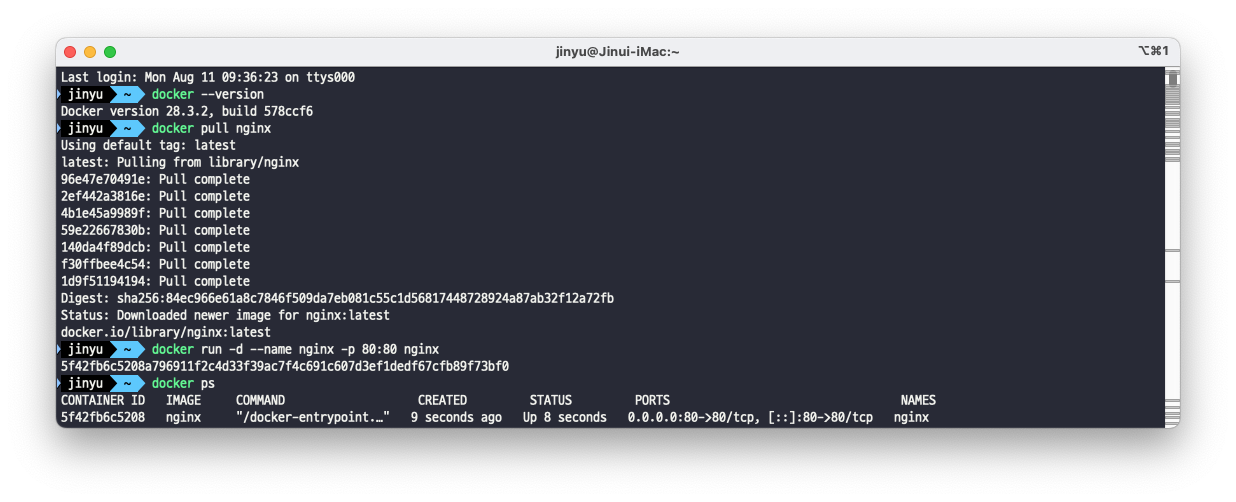Image resolution: width=1236 pixels, height=502 pixels.
Task: Click the CONTAINER ID column header
Action: point(103,400)
